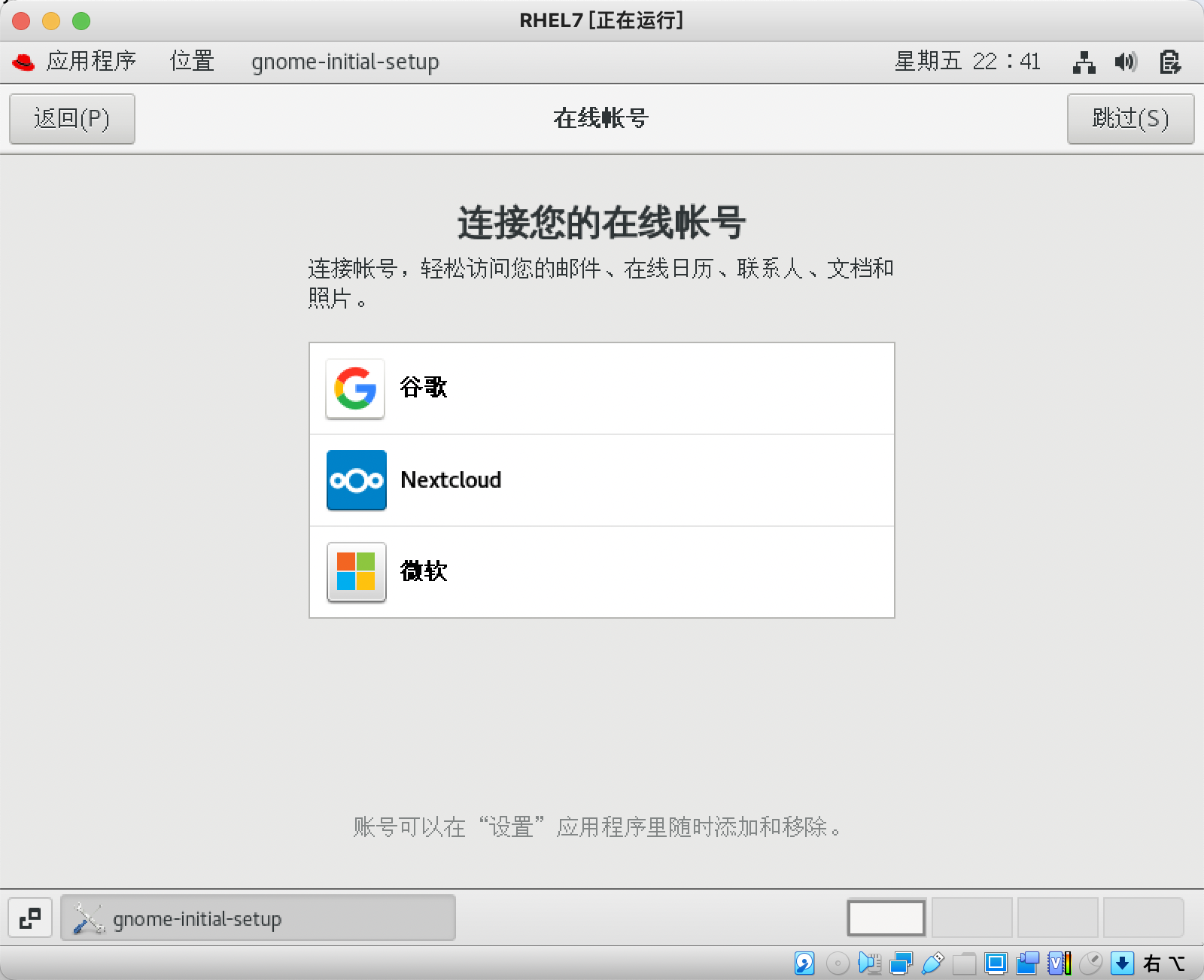Click VirtualBox mouse integration icon

click(x=1090, y=963)
